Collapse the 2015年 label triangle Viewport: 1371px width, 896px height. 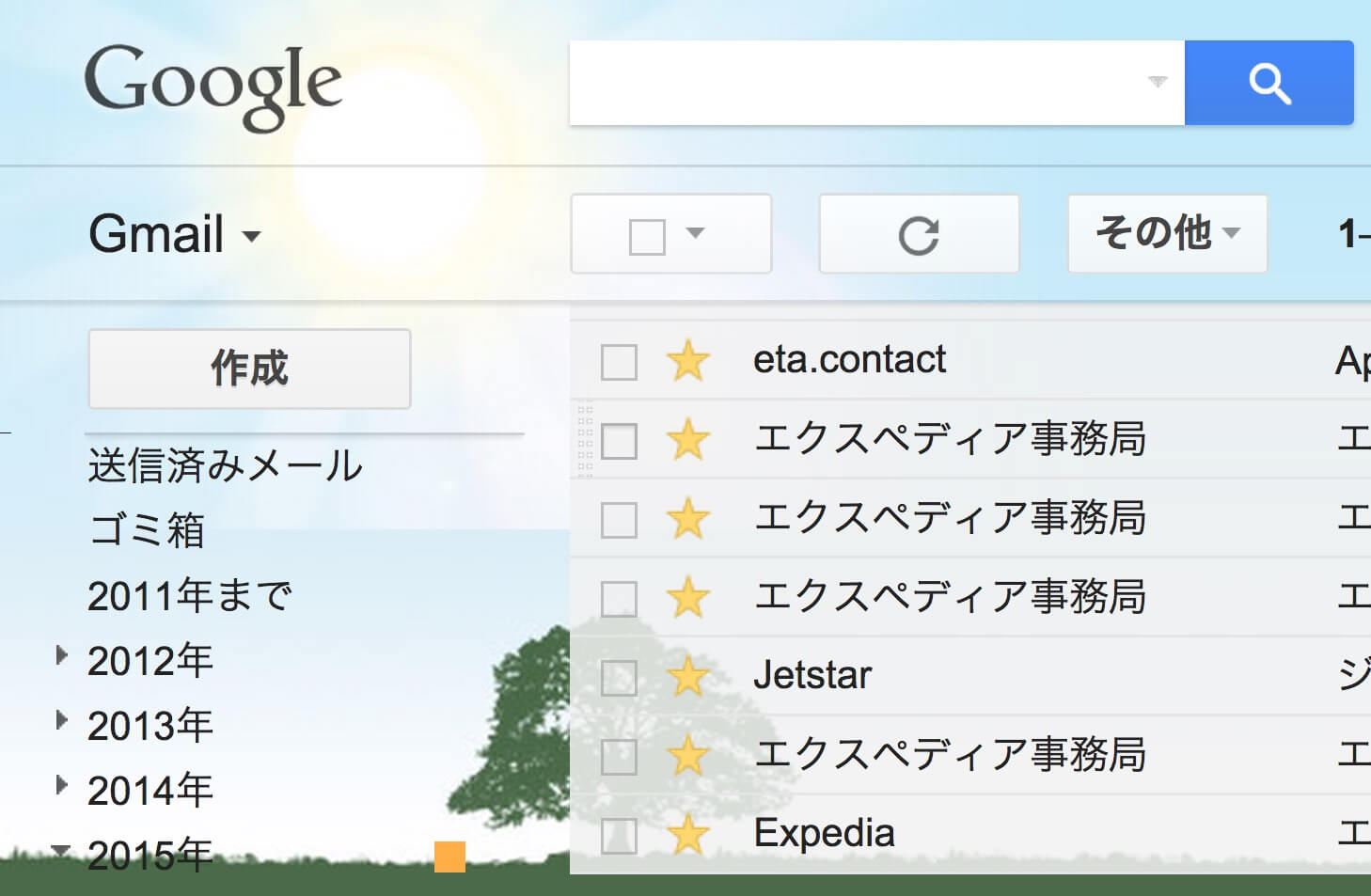coord(61,851)
